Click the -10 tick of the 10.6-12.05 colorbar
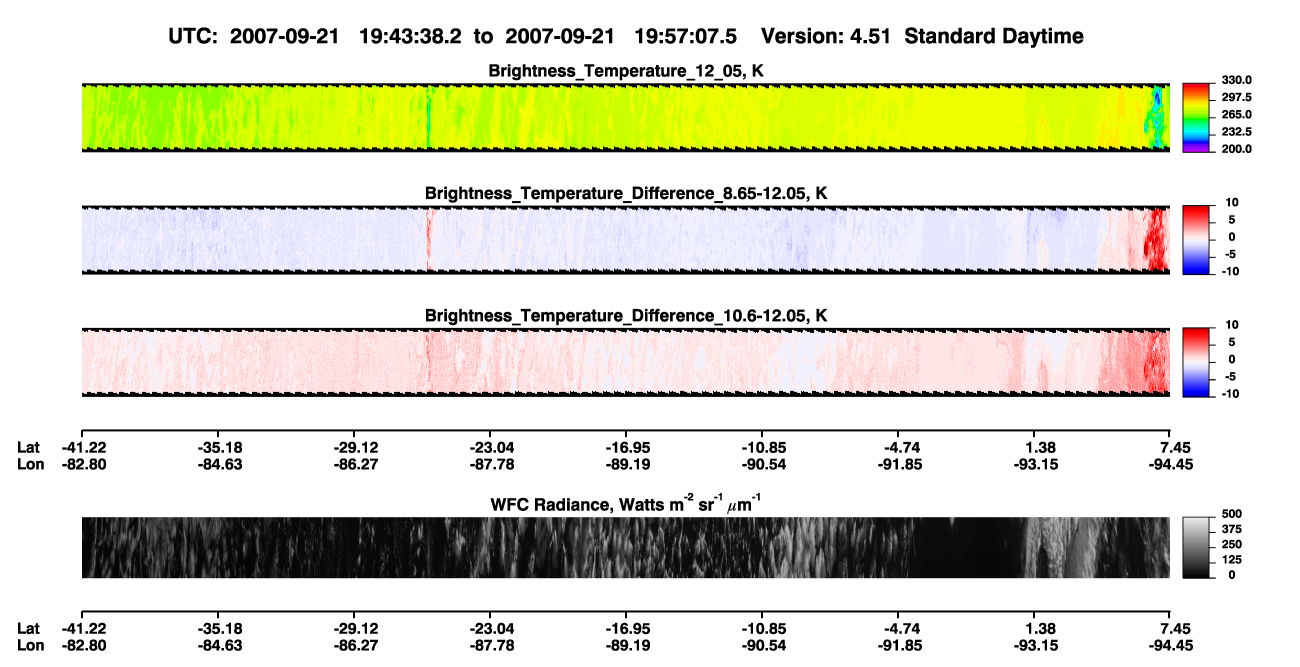This screenshot has height=667, width=1300. coord(1231,394)
